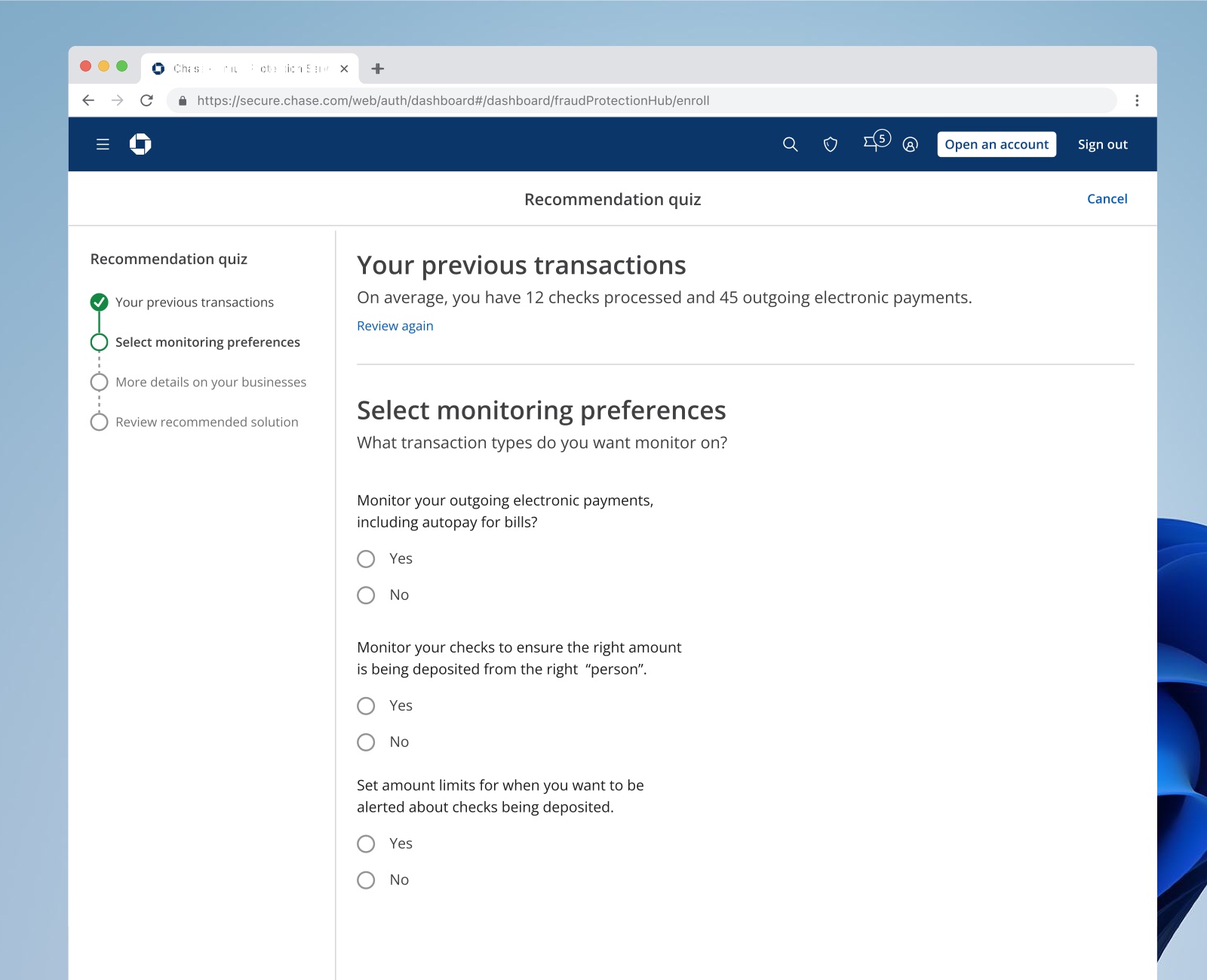Add a new browser tab
The width and height of the screenshot is (1207, 980).
(x=378, y=69)
